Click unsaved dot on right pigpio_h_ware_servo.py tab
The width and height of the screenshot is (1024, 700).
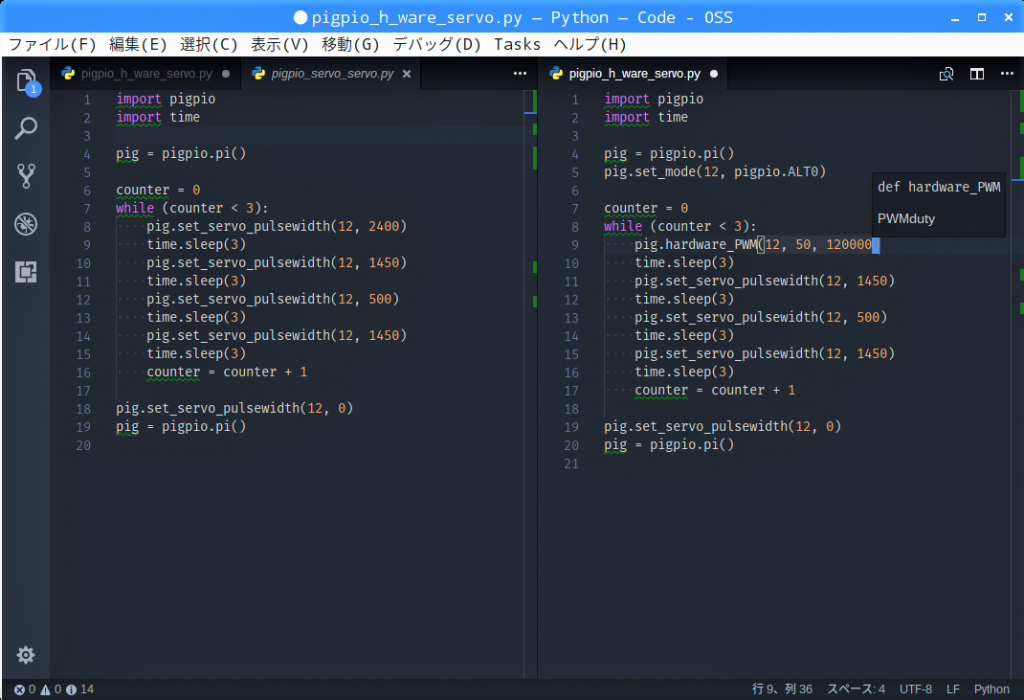point(714,74)
